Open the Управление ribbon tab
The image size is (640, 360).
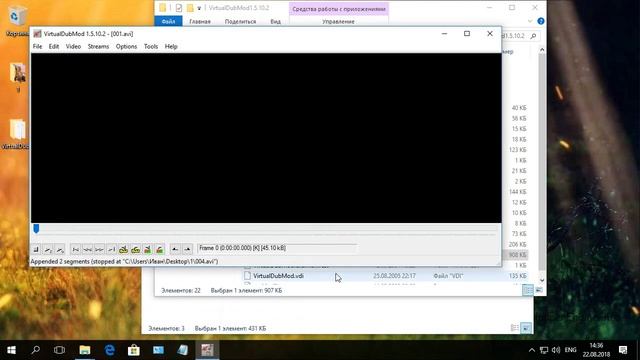click(338, 21)
